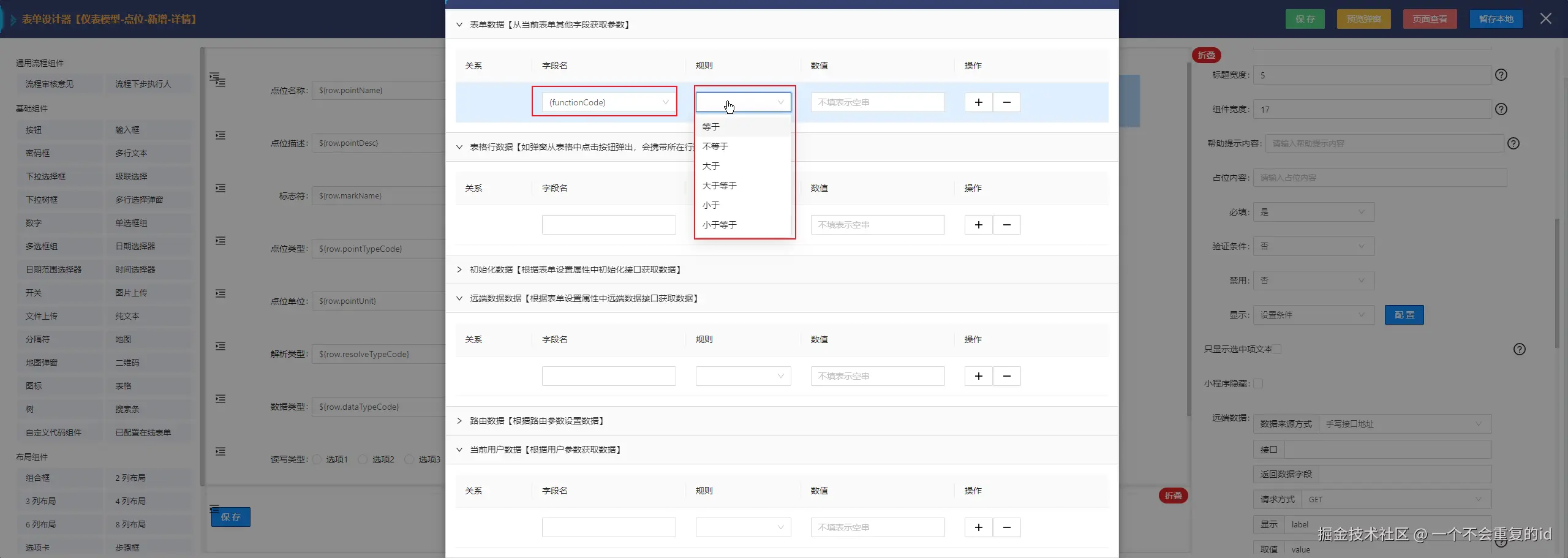Open the (functionCode) field name dropdown
This screenshot has width=1568, height=558.
pyautogui.click(x=609, y=102)
